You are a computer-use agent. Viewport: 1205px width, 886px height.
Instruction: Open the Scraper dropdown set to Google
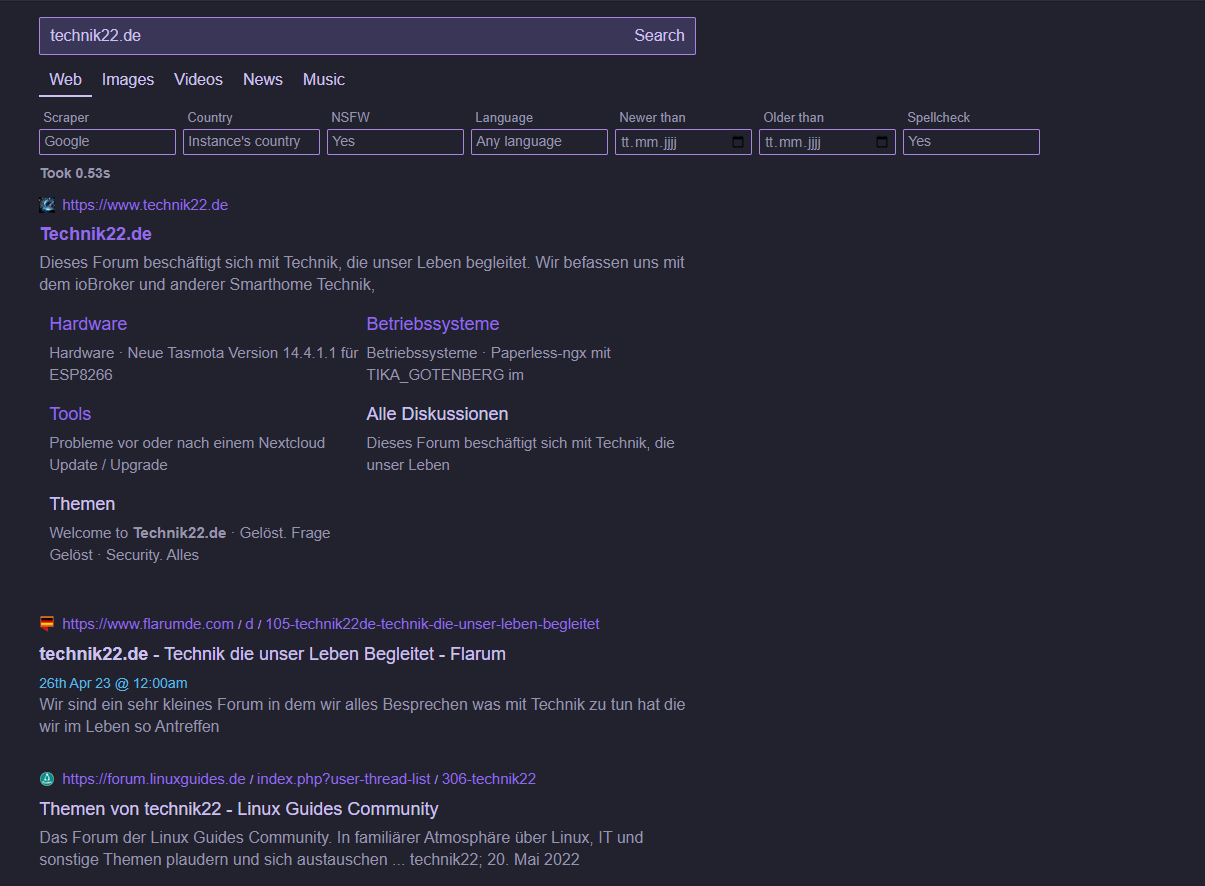click(x=108, y=142)
